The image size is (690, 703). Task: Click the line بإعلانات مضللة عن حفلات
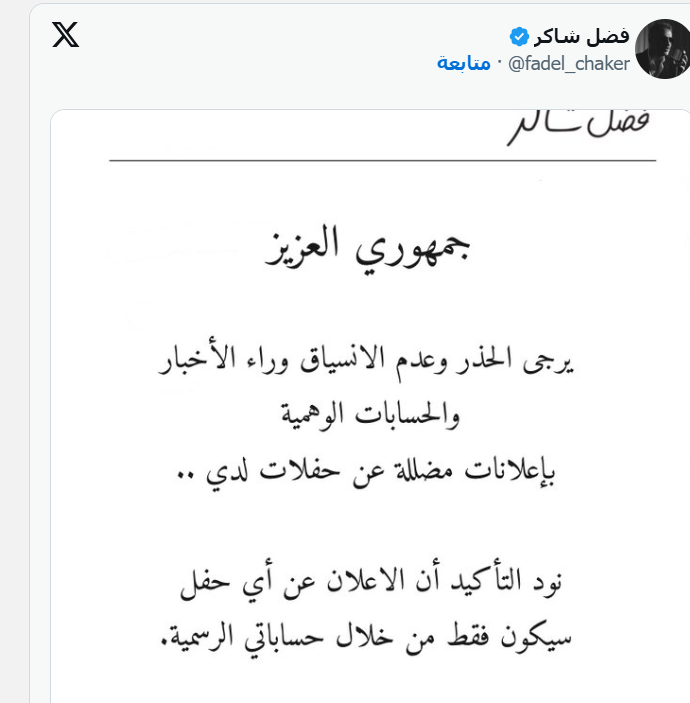point(366,472)
